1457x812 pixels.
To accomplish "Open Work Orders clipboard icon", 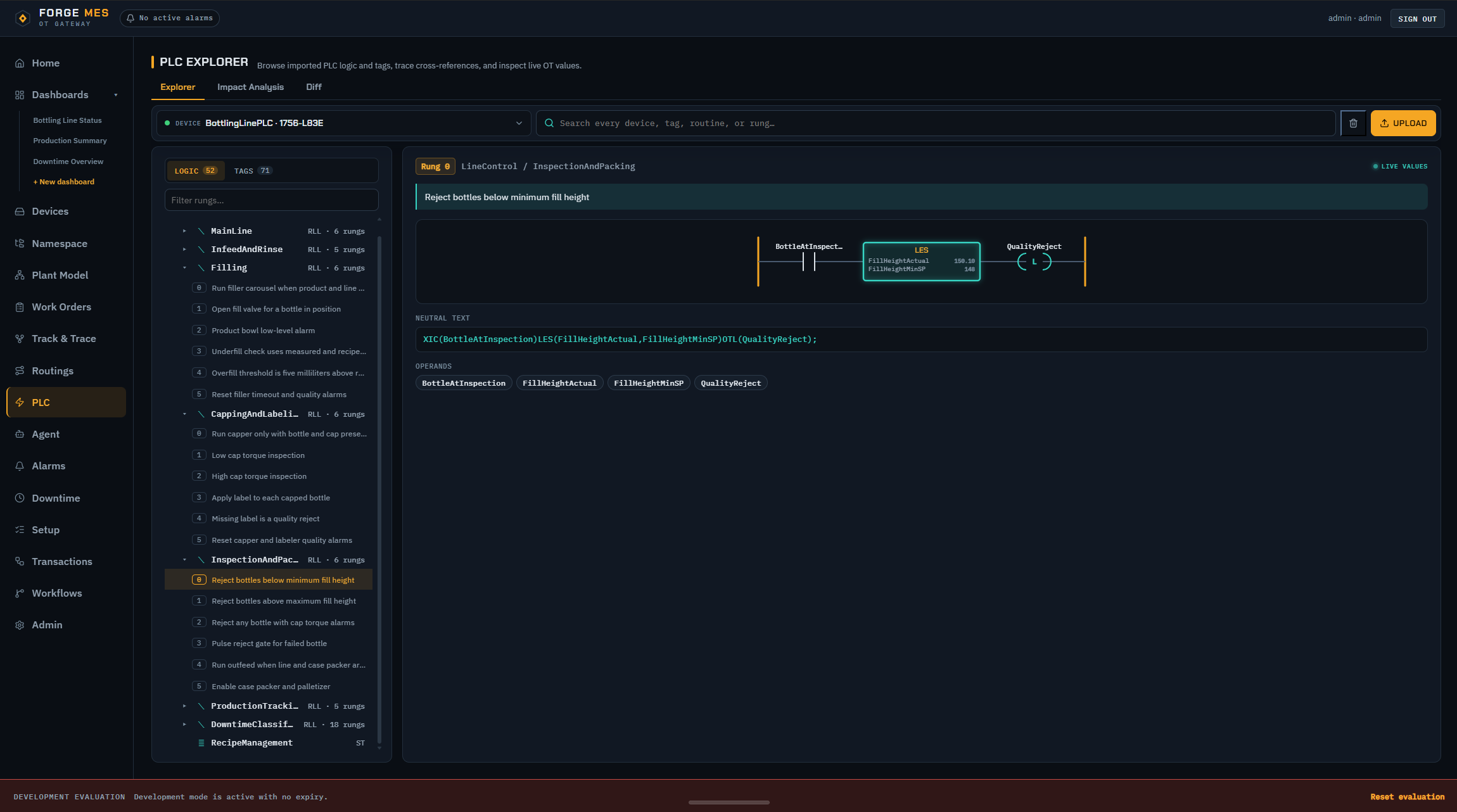I will click(x=20, y=307).
